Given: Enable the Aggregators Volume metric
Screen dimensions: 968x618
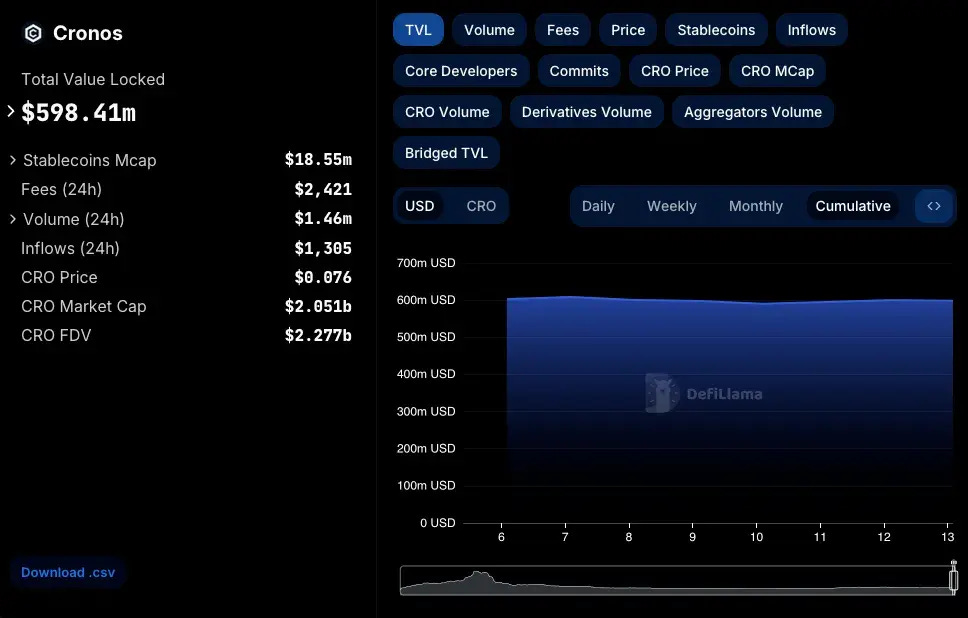Looking at the screenshot, I should 753,112.
